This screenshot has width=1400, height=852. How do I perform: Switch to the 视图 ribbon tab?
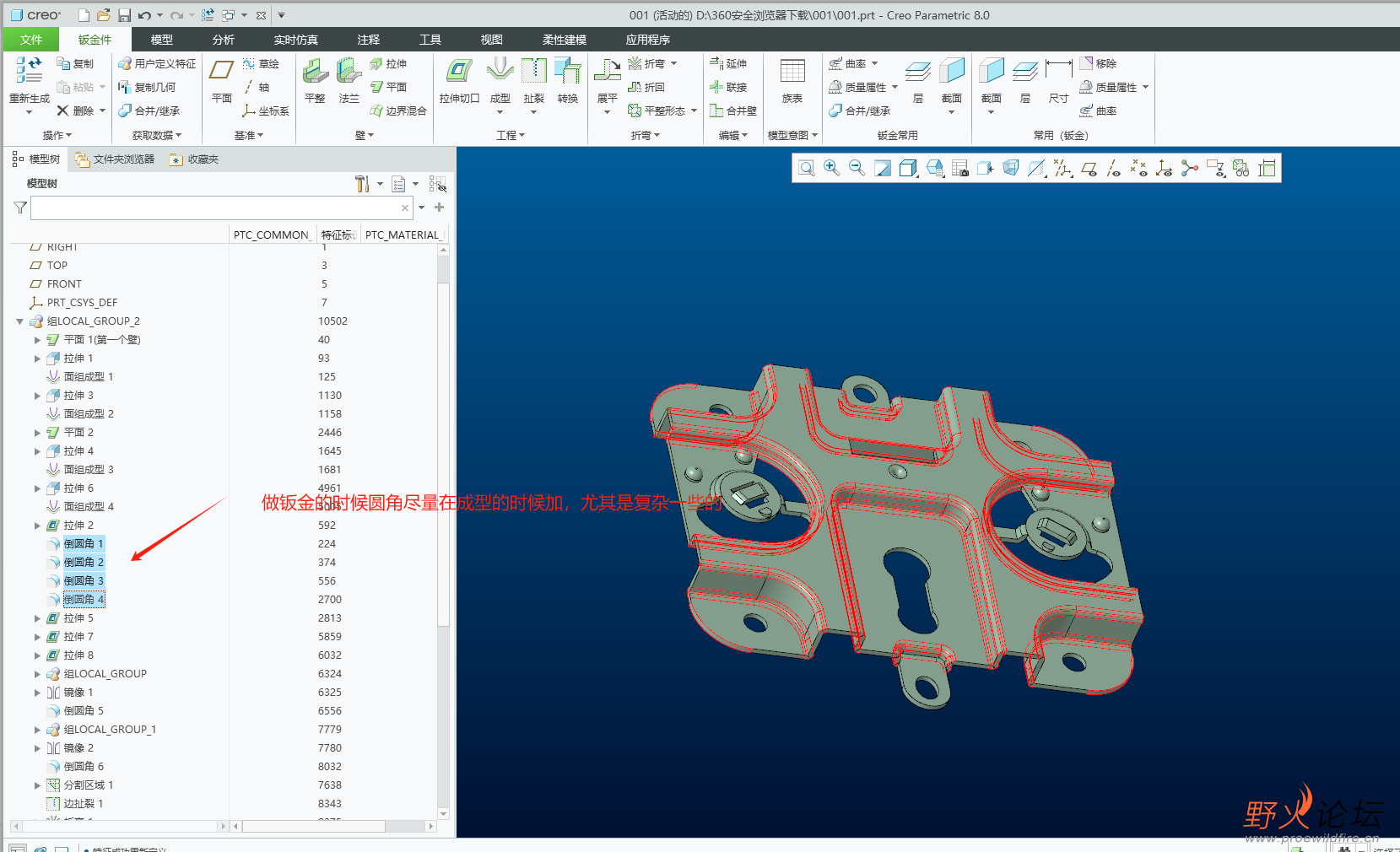tap(492, 40)
